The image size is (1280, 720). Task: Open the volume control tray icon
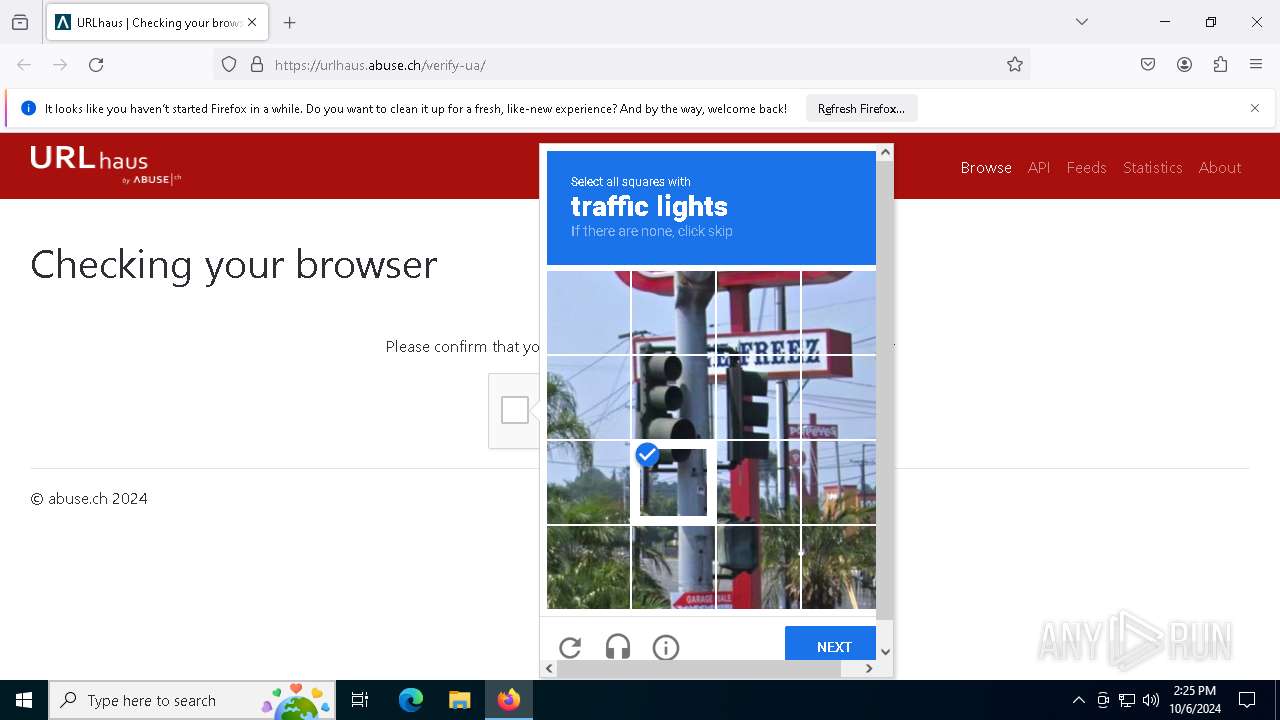(1151, 700)
